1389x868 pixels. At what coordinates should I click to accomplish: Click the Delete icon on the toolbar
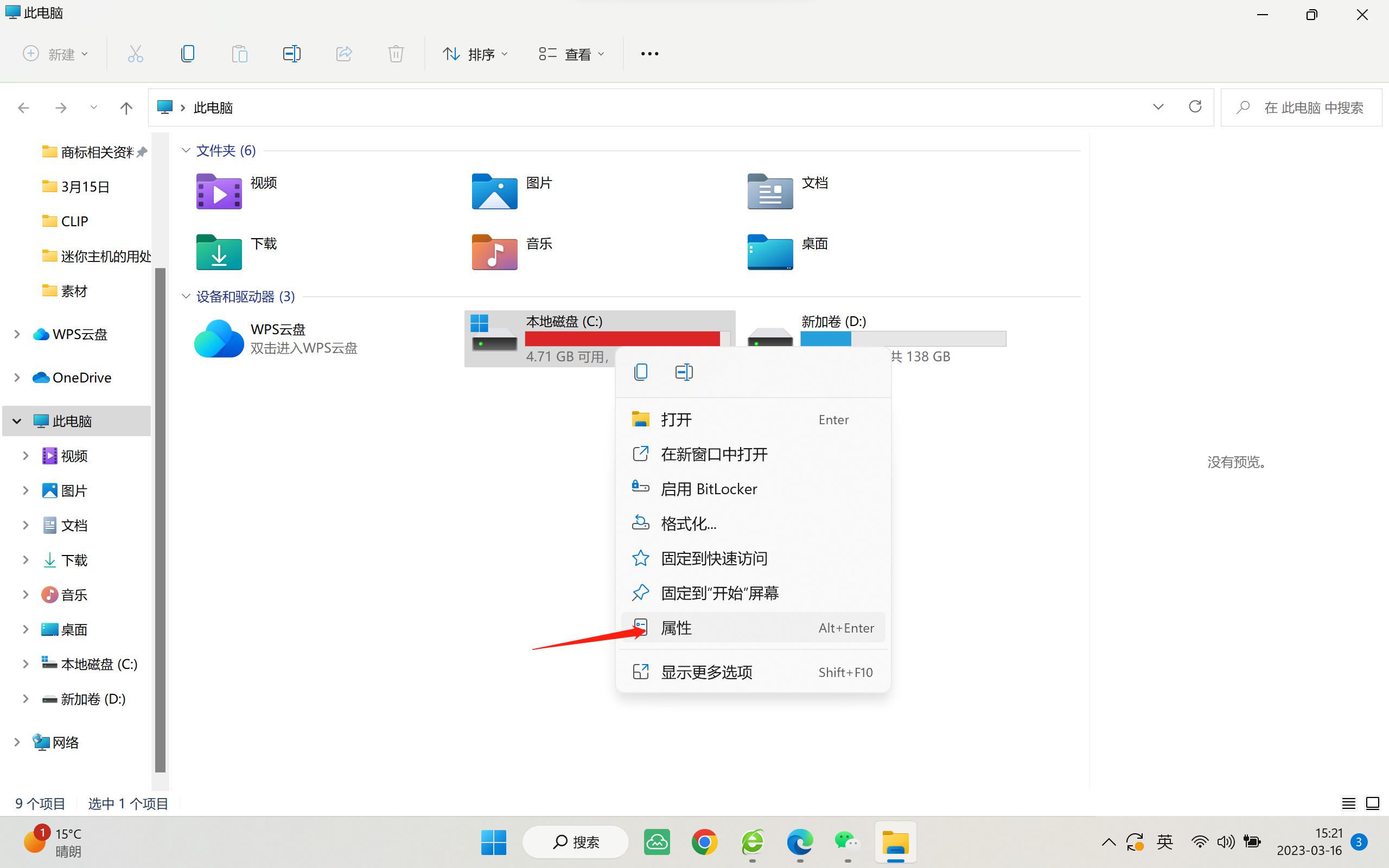pos(396,53)
